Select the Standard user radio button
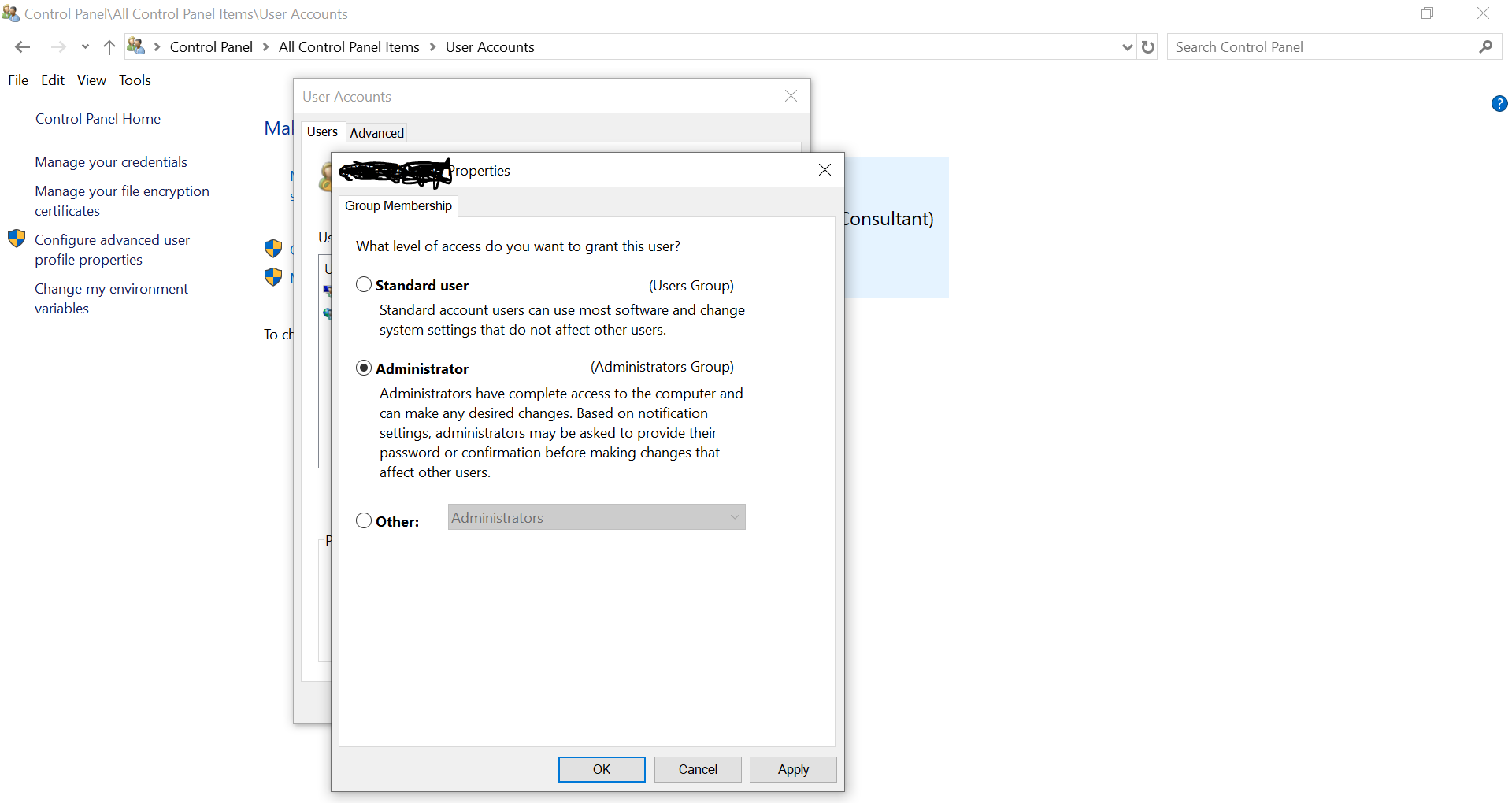The height and width of the screenshot is (803, 1512). 364,285
